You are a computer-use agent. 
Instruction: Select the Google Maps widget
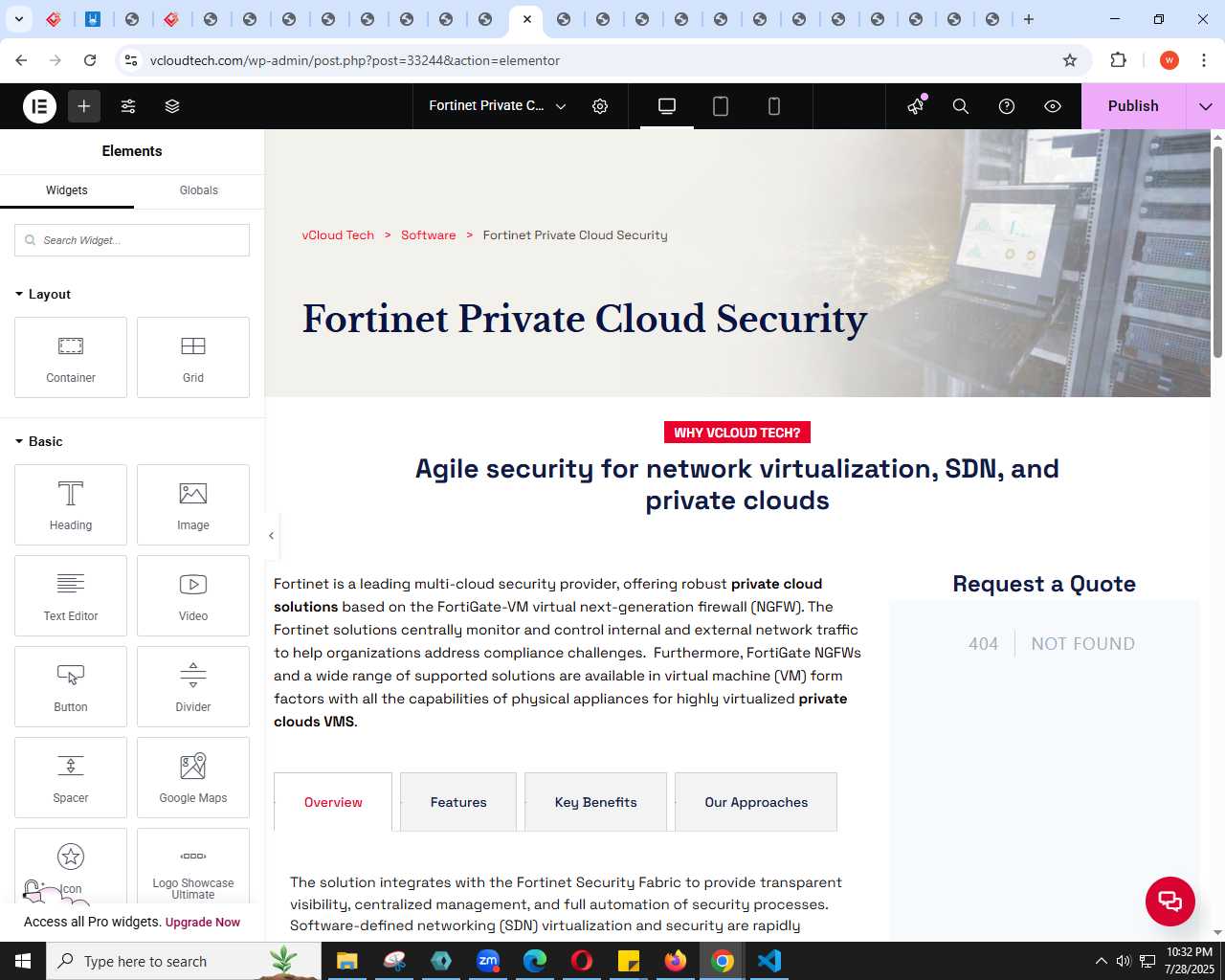point(193,777)
